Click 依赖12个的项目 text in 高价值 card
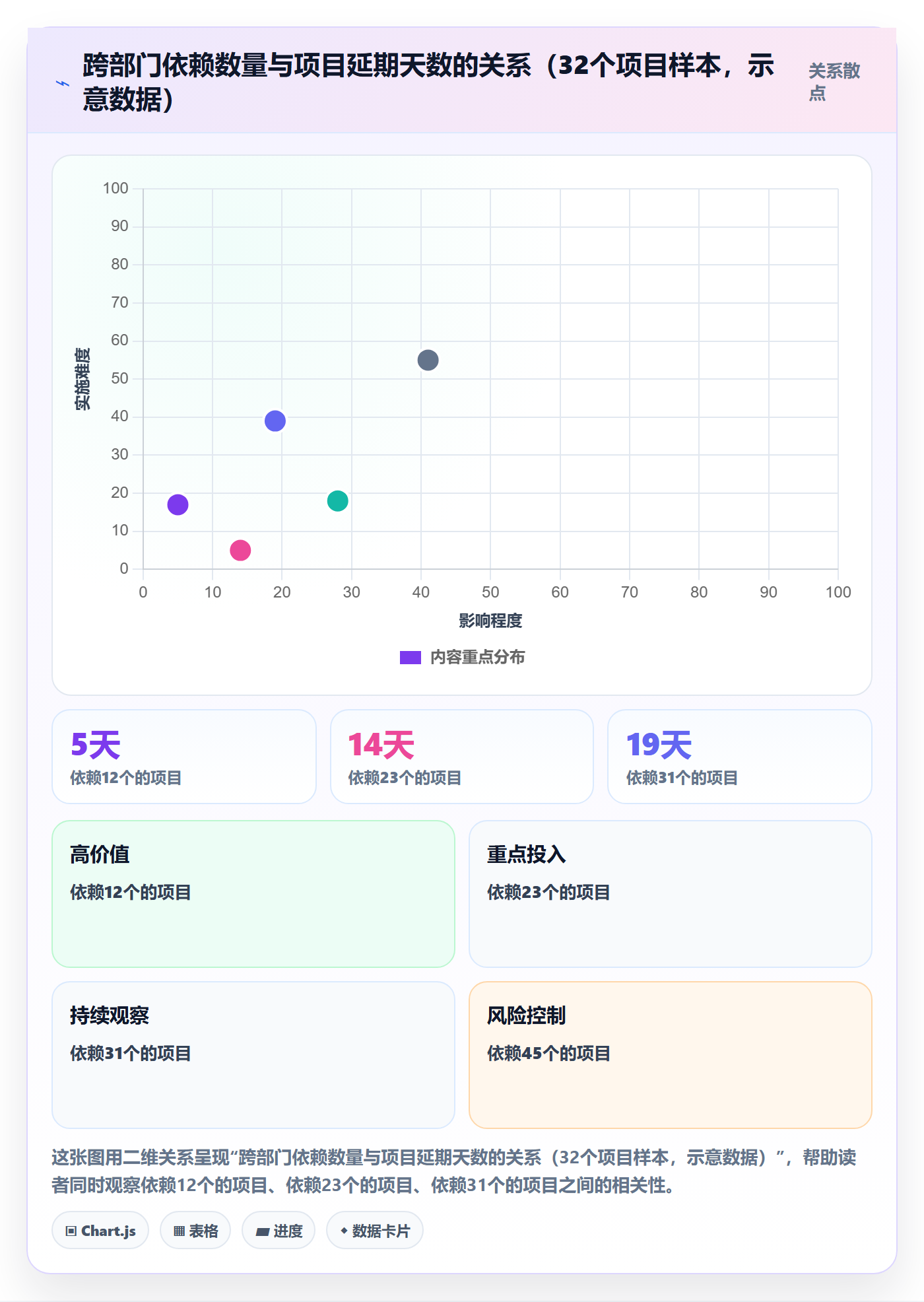The image size is (924, 1302). (x=131, y=892)
